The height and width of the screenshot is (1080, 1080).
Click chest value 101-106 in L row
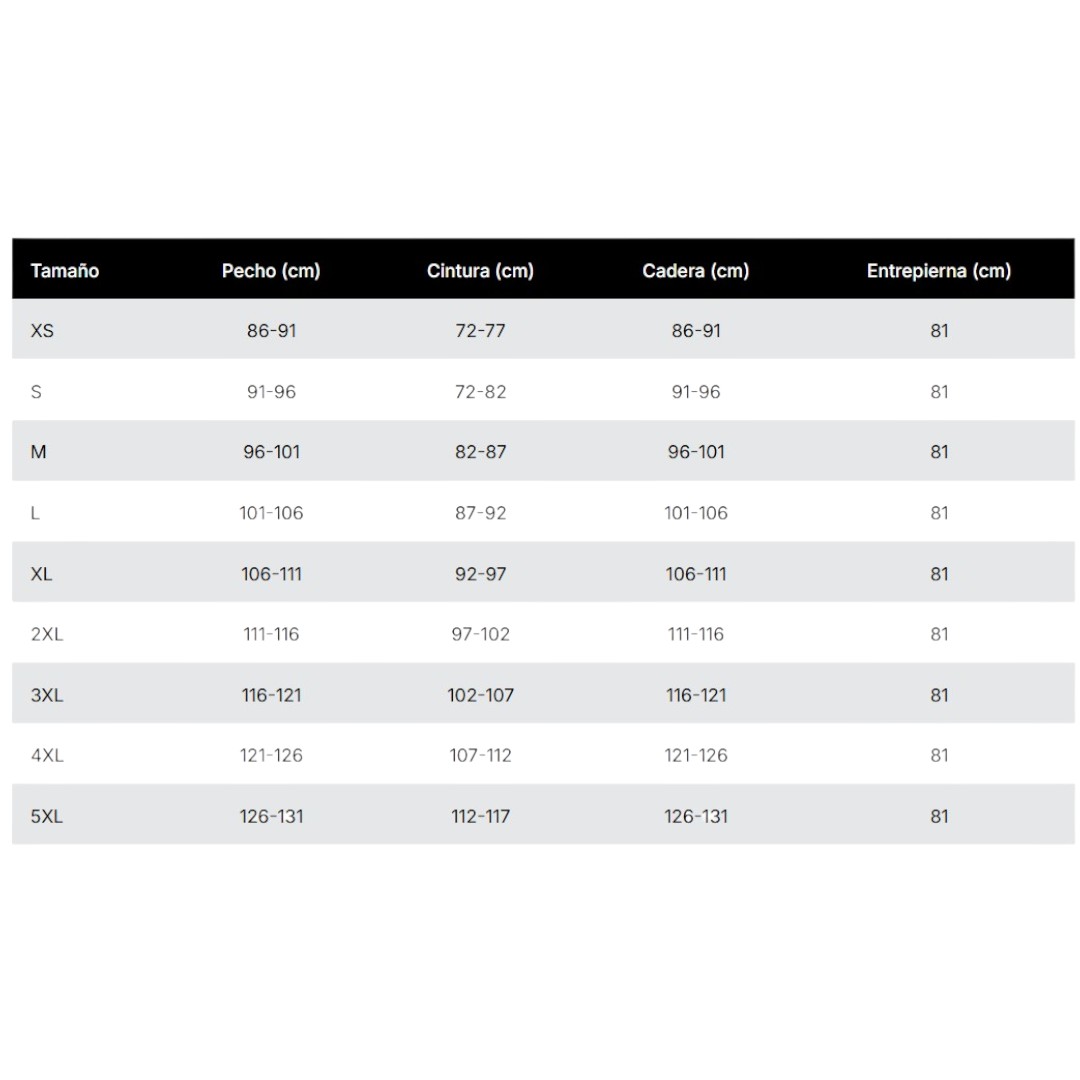(271, 513)
